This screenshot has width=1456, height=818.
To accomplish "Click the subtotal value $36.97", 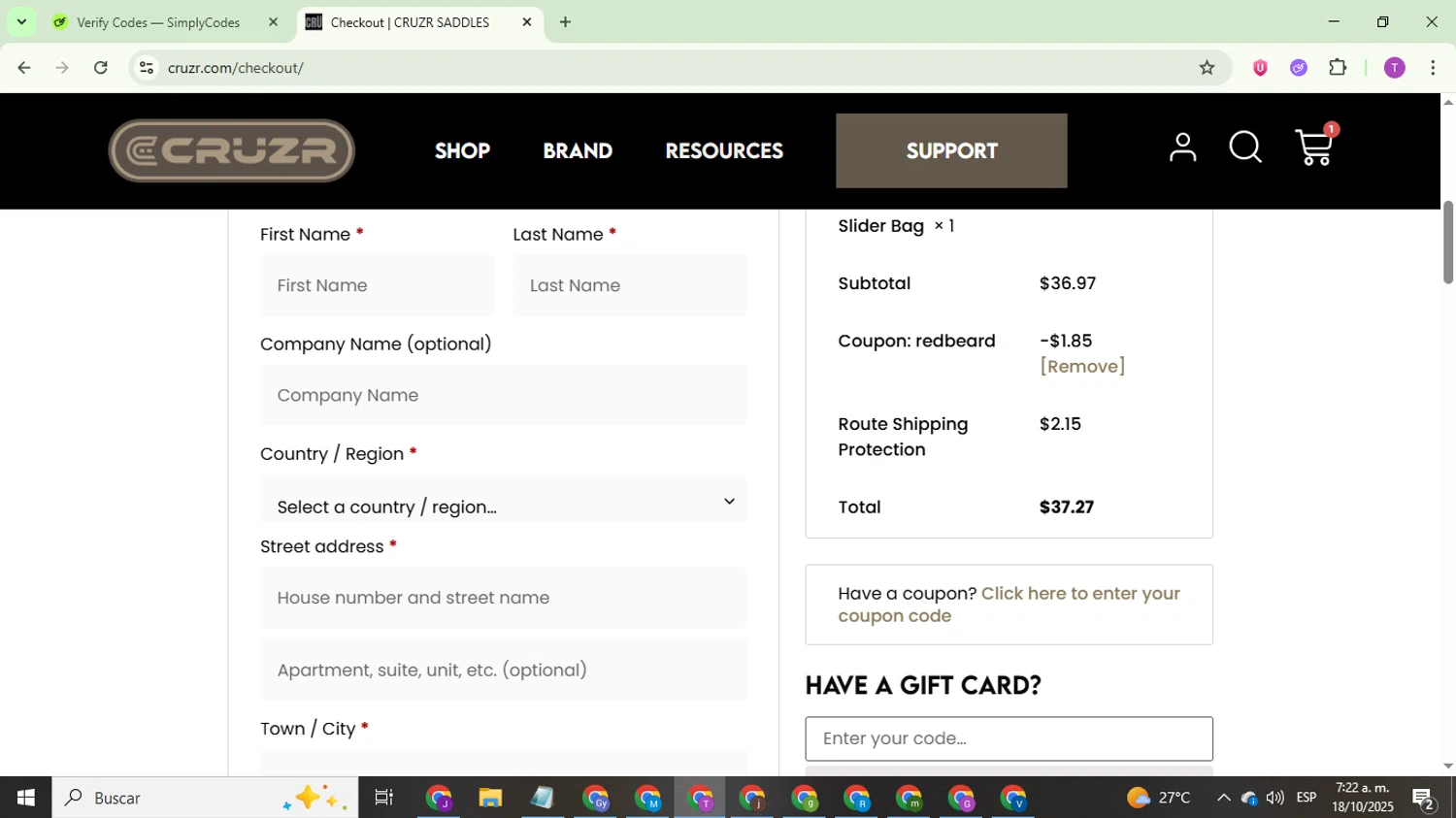I will pyautogui.click(x=1068, y=283).
